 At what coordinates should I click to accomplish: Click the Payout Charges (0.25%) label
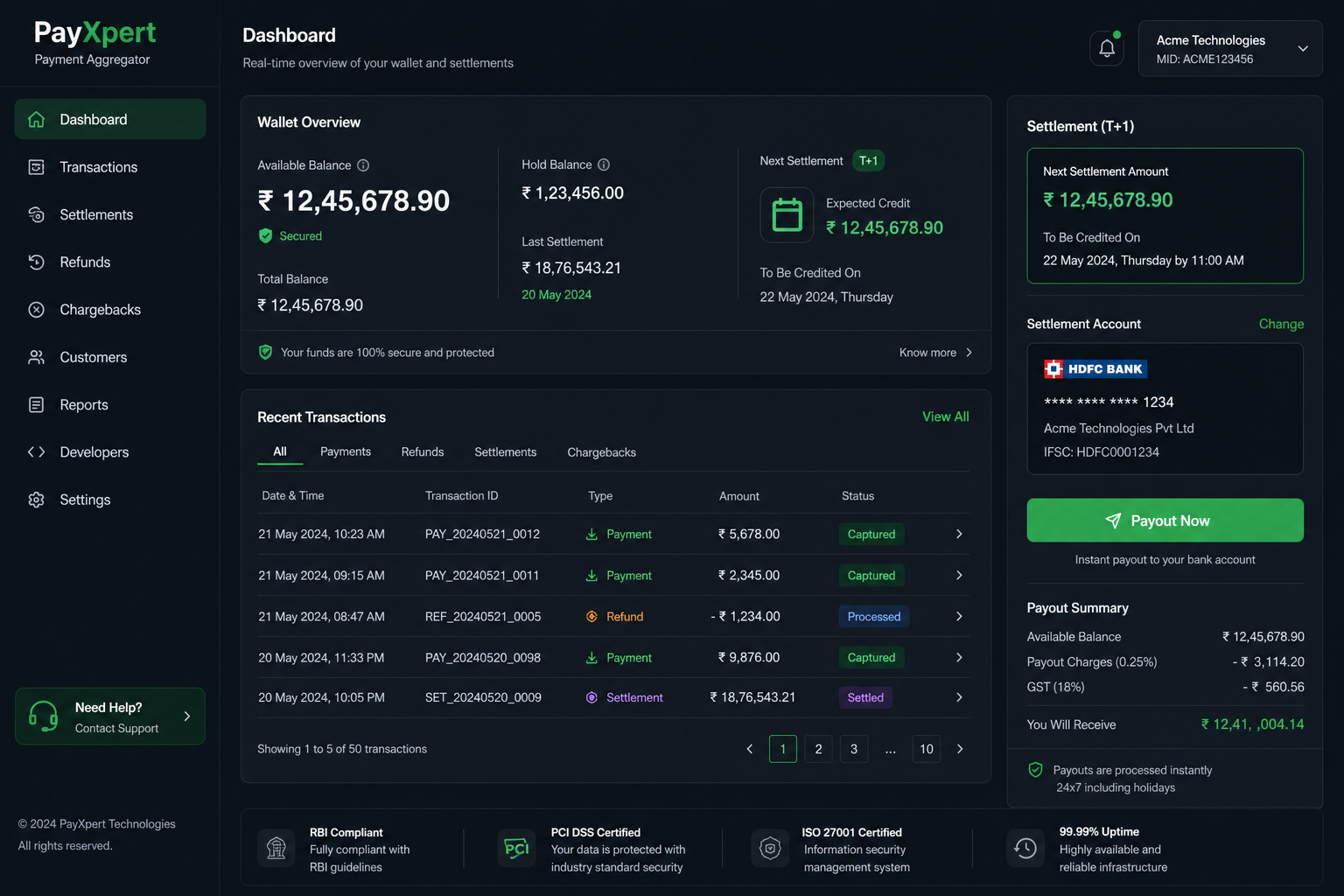coord(1092,662)
